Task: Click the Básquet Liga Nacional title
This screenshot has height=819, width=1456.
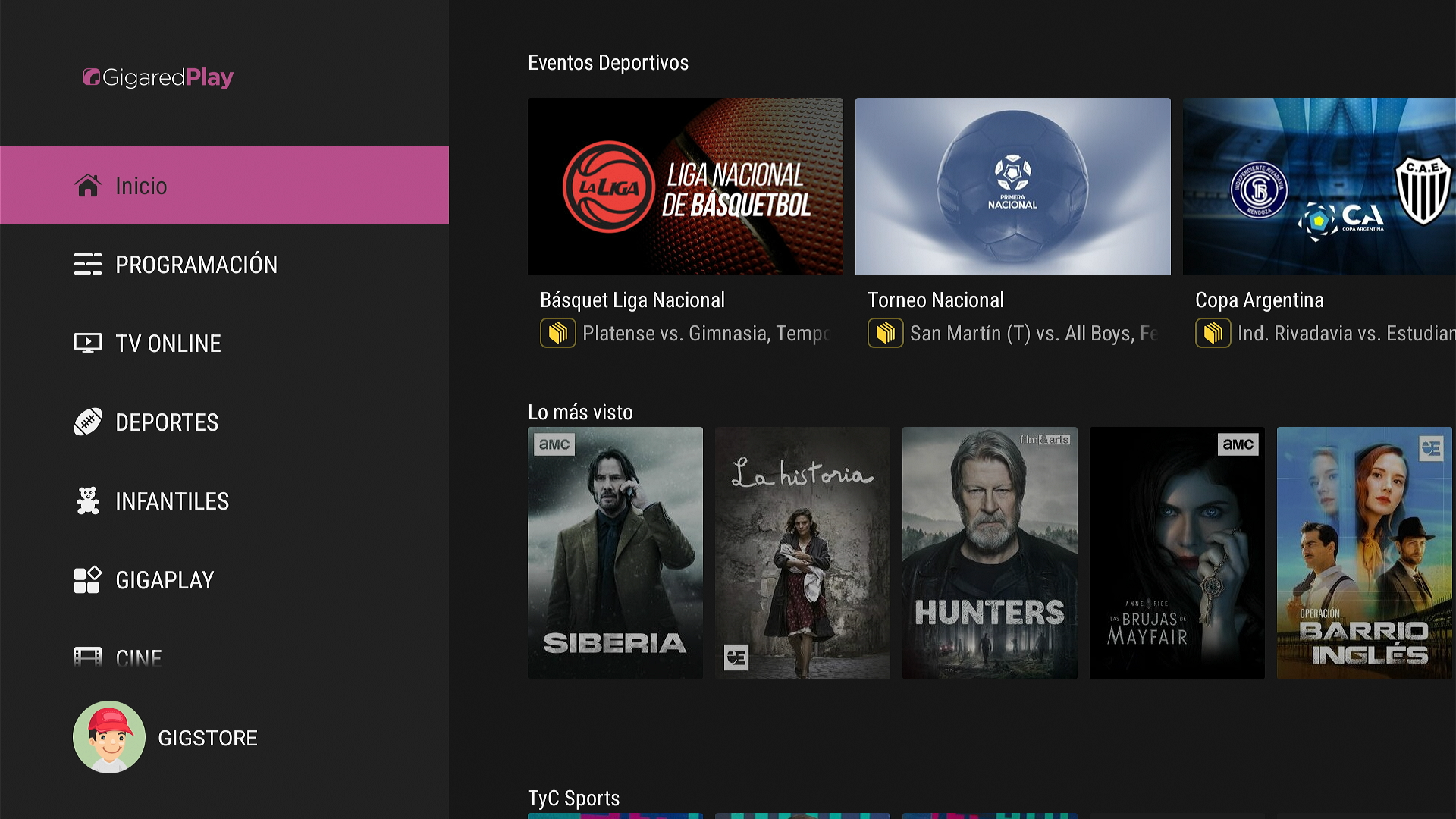Action: pyautogui.click(x=632, y=300)
